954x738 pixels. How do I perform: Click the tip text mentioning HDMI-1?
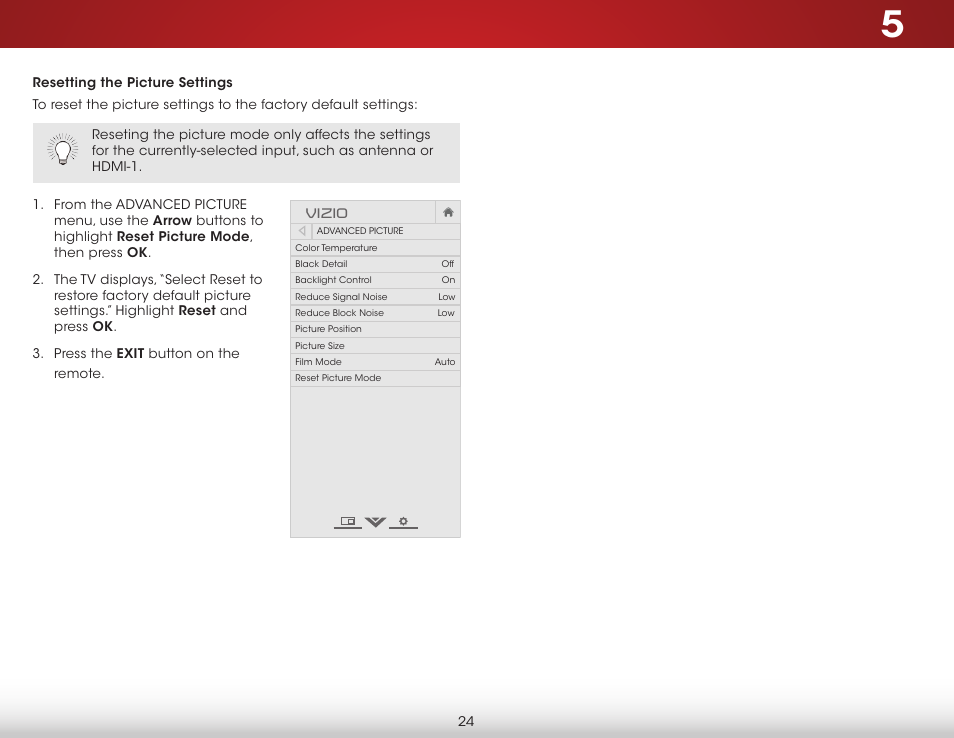pos(262,150)
